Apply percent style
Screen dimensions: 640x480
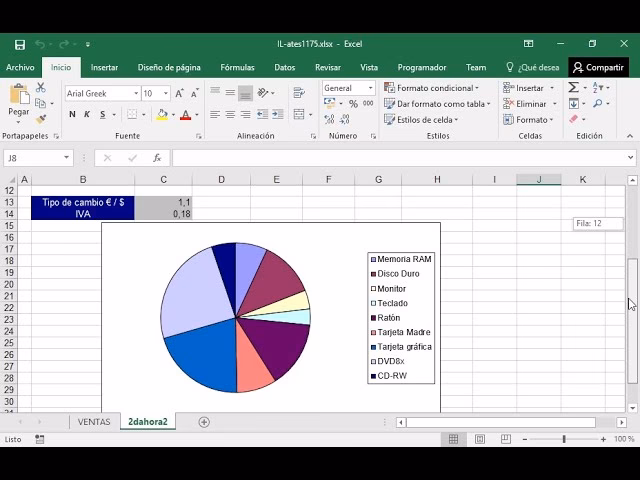(x=353, y=104)
